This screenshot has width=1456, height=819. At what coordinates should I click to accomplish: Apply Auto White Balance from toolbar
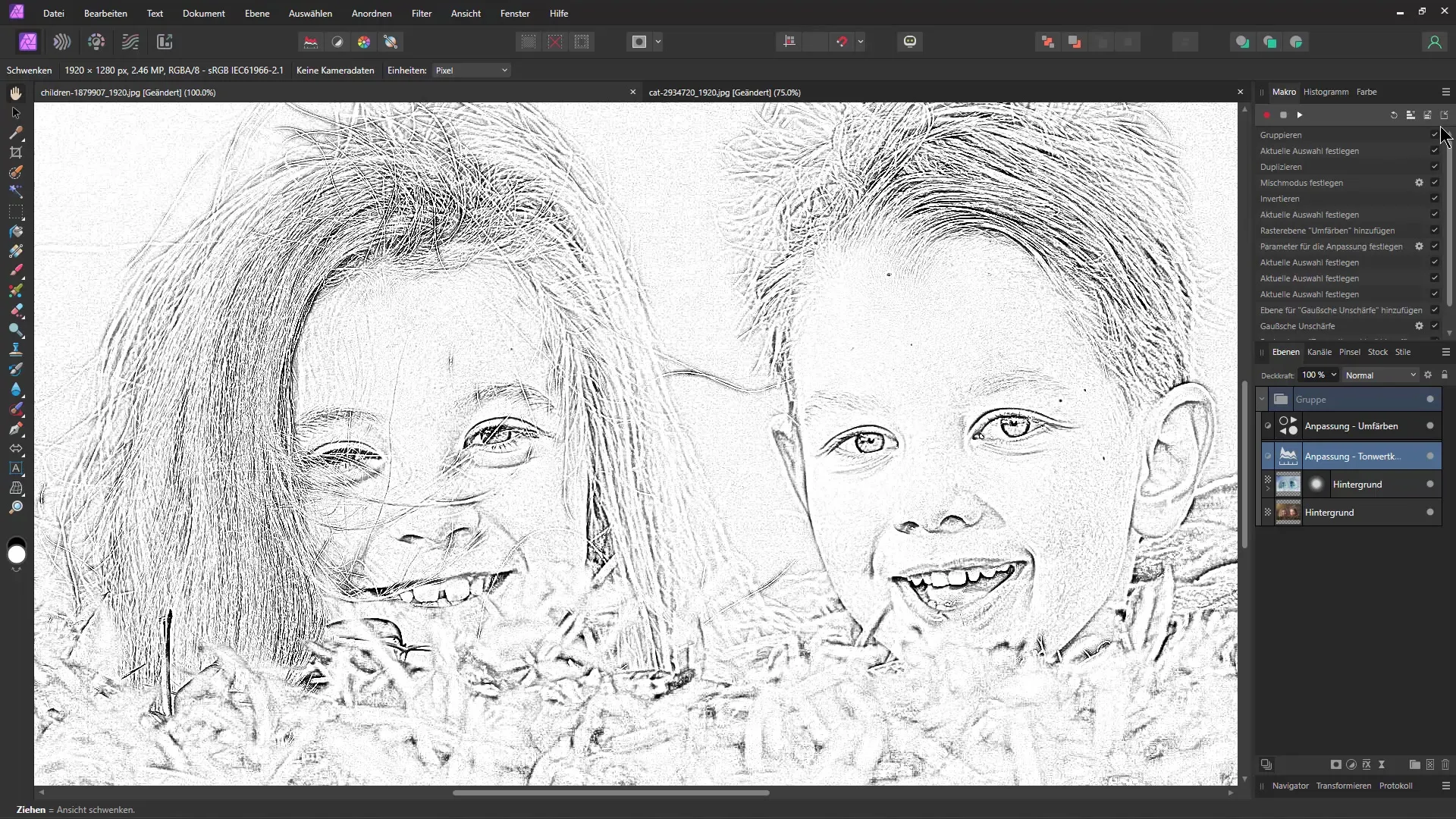click(x=391, y=42)
